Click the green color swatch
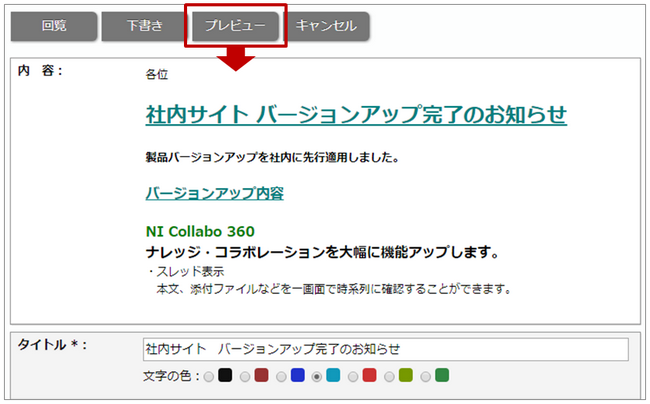 click(442, 375)
